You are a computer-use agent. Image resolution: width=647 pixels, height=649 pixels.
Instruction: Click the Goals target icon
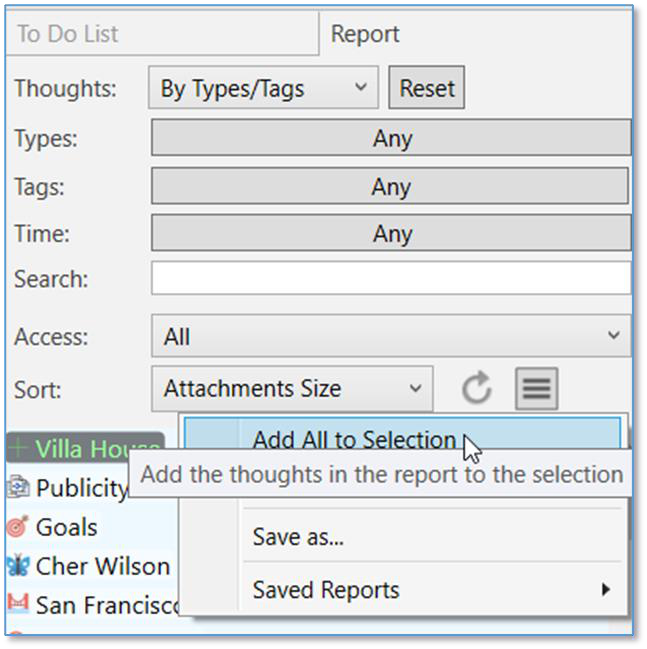17,527
